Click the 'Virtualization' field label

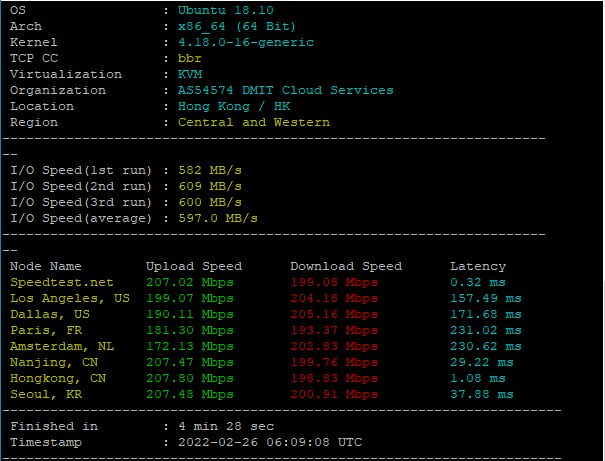click(66, 74)
